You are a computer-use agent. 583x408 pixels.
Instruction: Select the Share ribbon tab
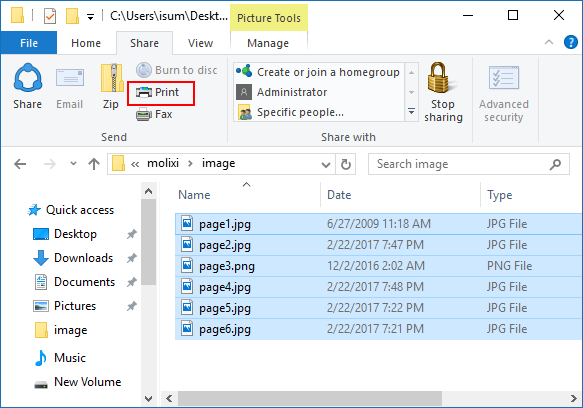144,43
